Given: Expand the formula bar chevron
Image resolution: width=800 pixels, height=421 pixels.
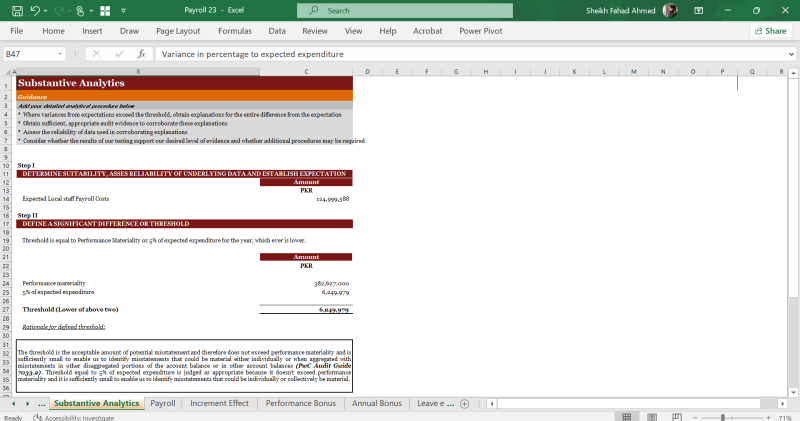Looking at the screenshot, I should point(791,54).
